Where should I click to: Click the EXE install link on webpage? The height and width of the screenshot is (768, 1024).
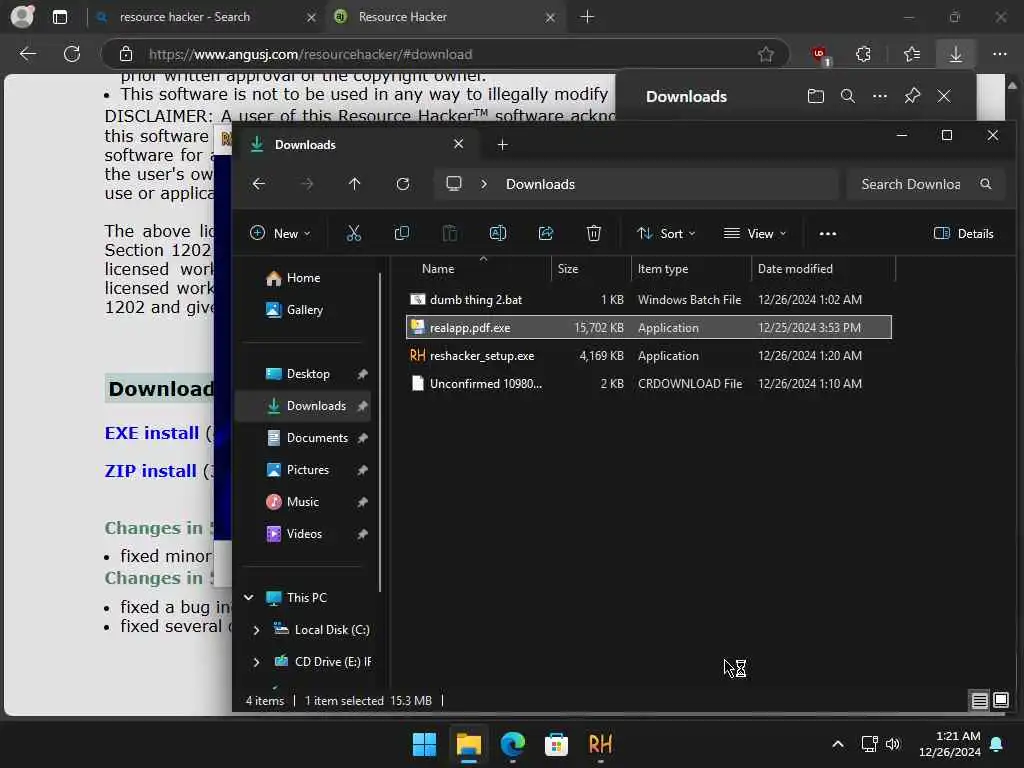click(152, 433)
